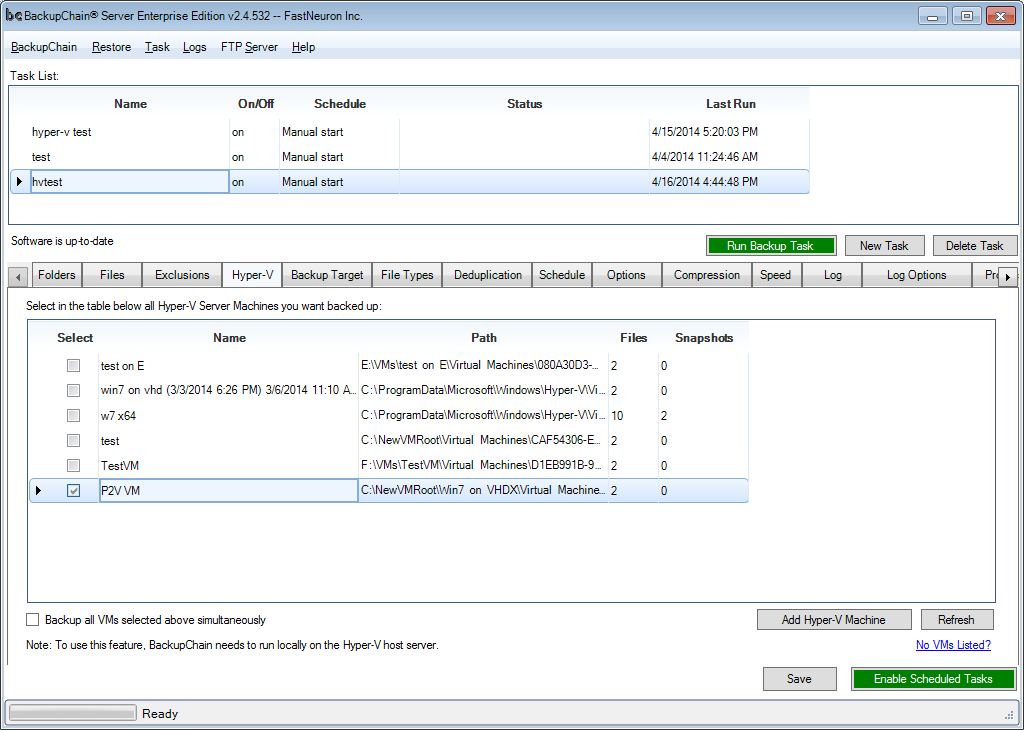Select the 'hvtest' task name cell
This screenshot has height=730, width=1024.
(x=130, y=182)
